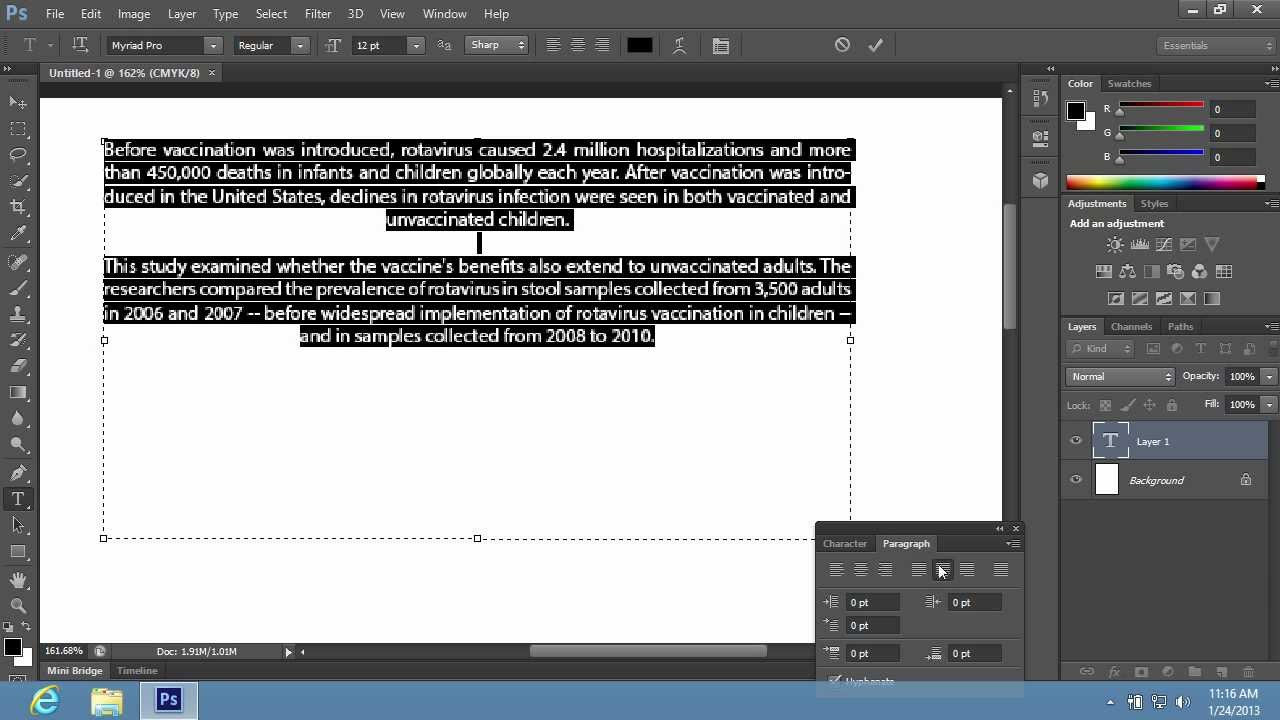This screenshot has width=1280, height=720.
Task: Justify last left in Paragraph panel
Action: 918,570
